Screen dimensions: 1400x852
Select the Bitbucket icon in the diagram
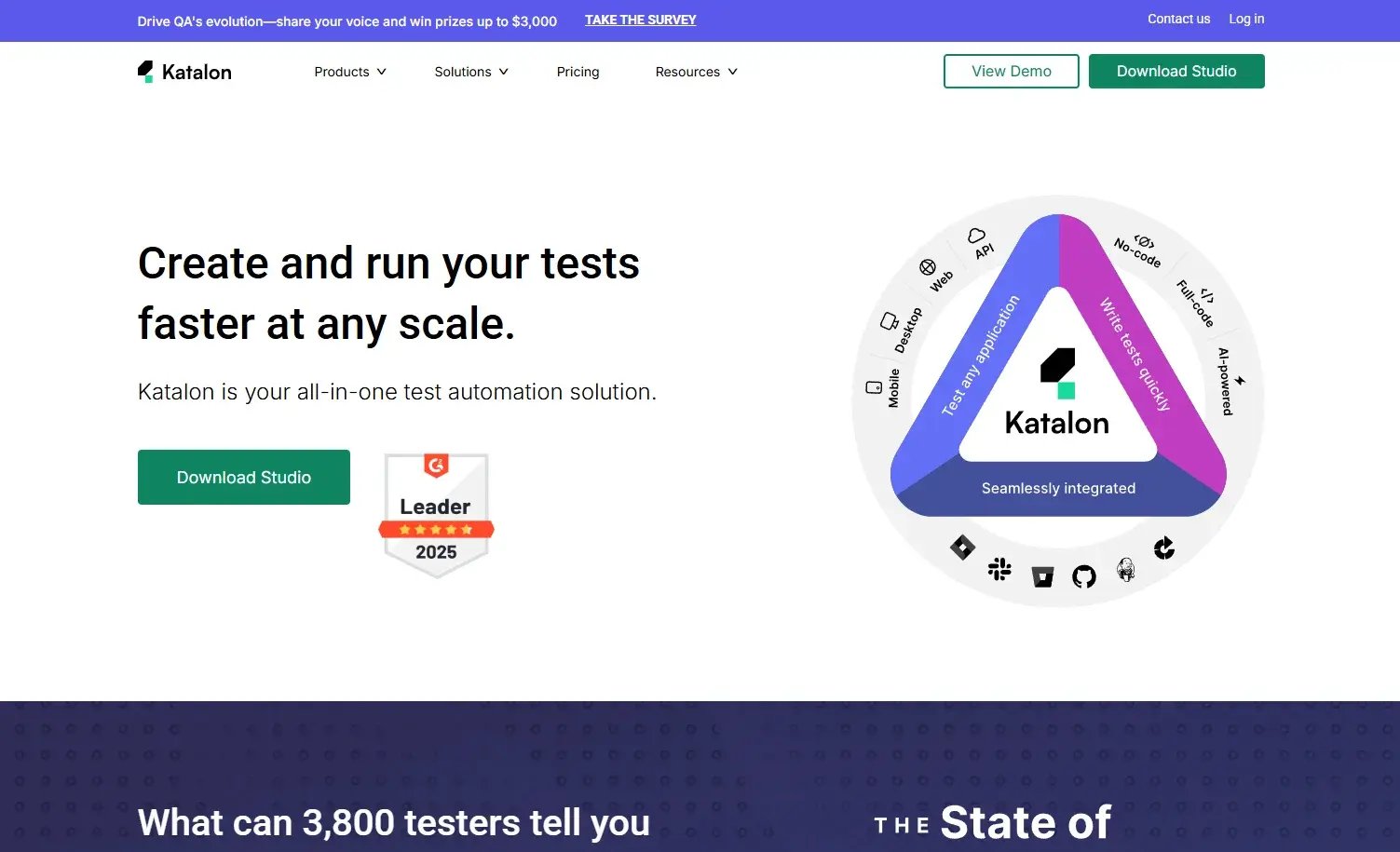coord(1042,576)
